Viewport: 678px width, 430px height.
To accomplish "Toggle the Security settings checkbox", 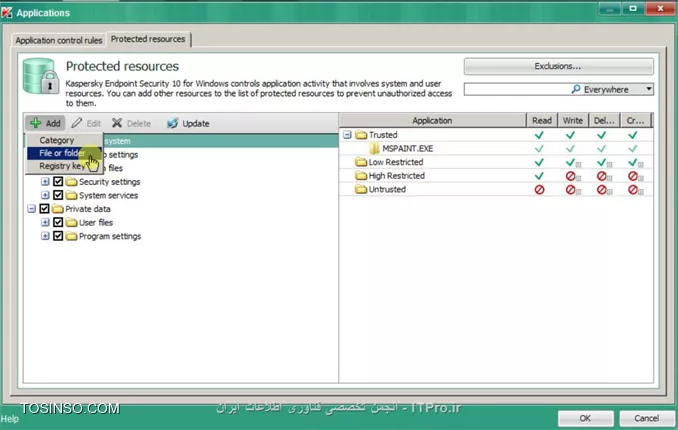I will point(58,182).
